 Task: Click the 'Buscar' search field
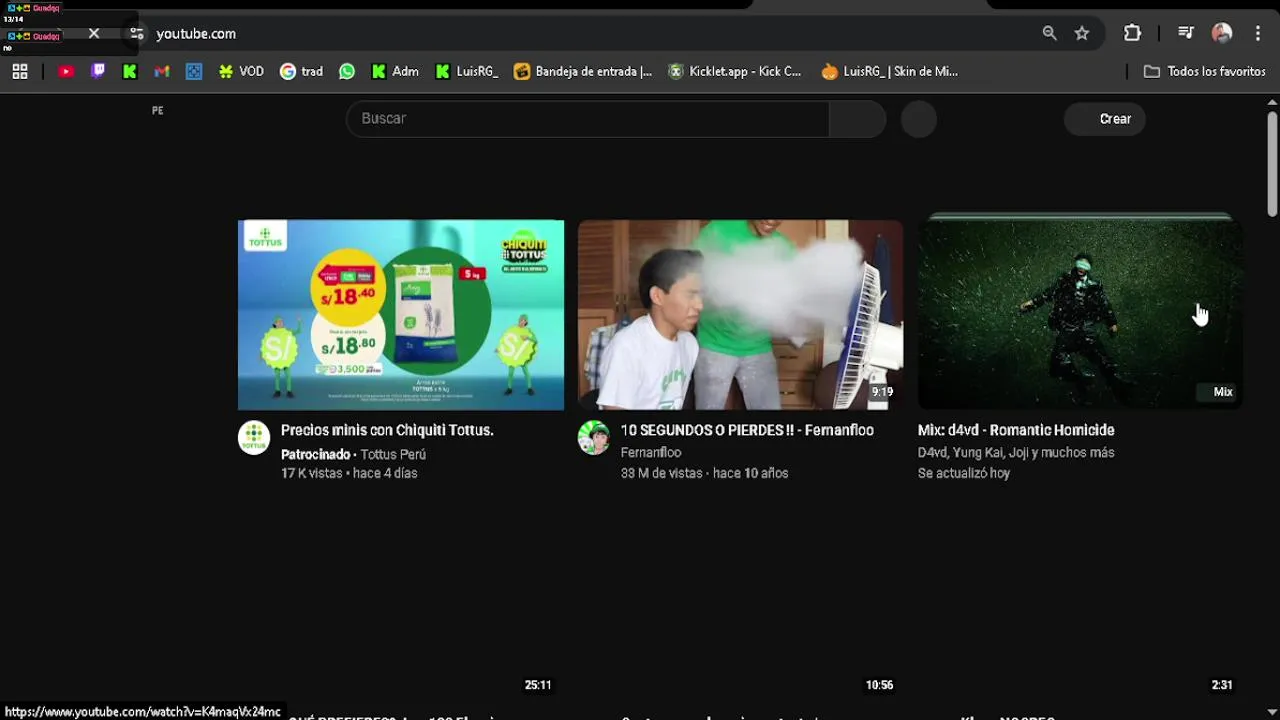tap(587, 118)
